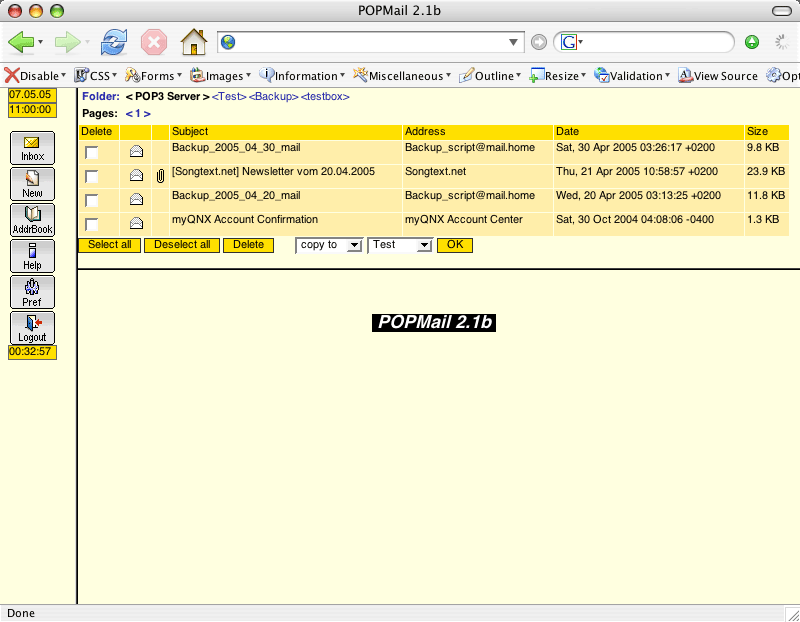The width and height of the screenshot is (800, 622).
Task: Open forward button history dropdown arrow
Action: click(x=87, y=42)
